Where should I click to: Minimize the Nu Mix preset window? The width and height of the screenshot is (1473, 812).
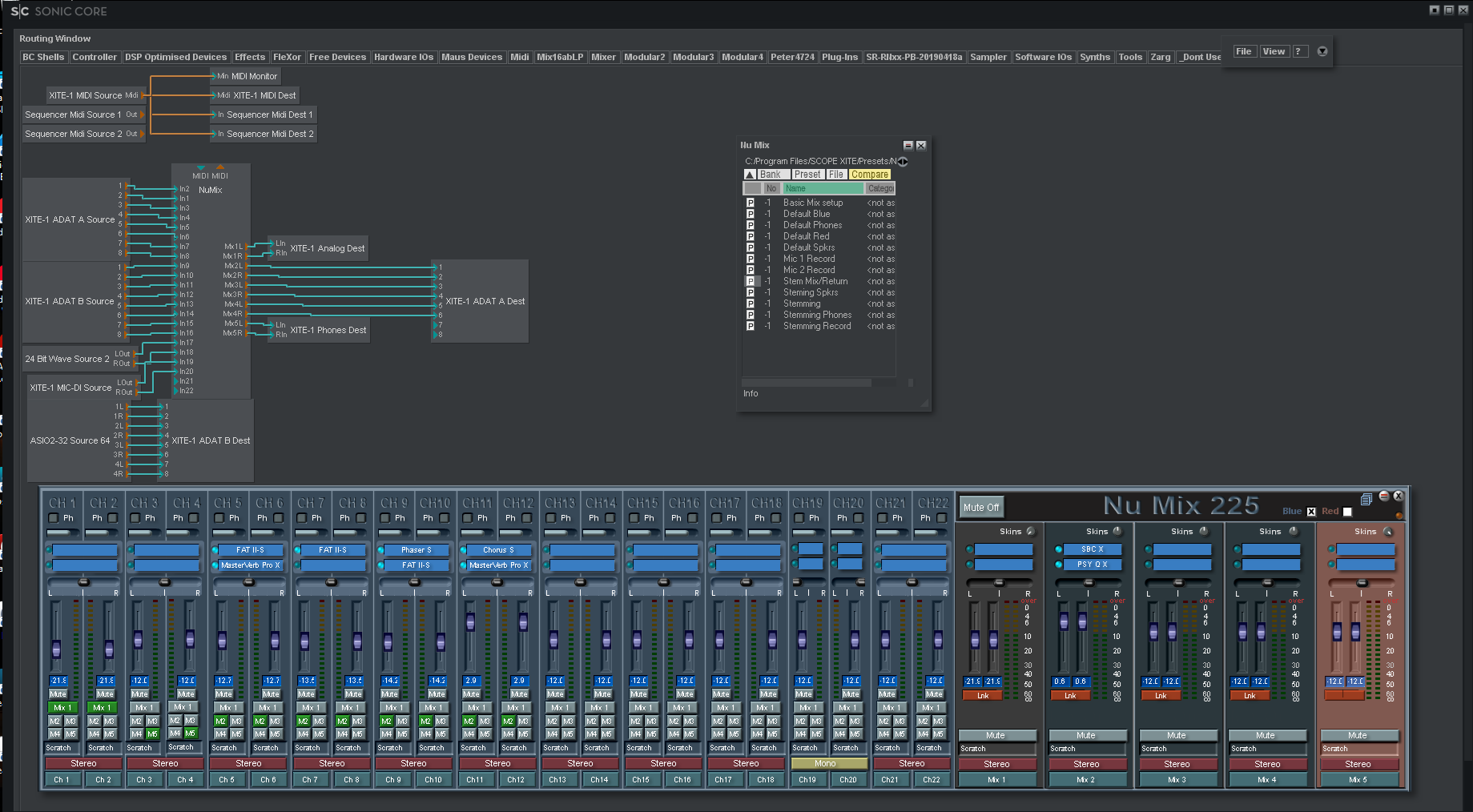pos(908,146)
